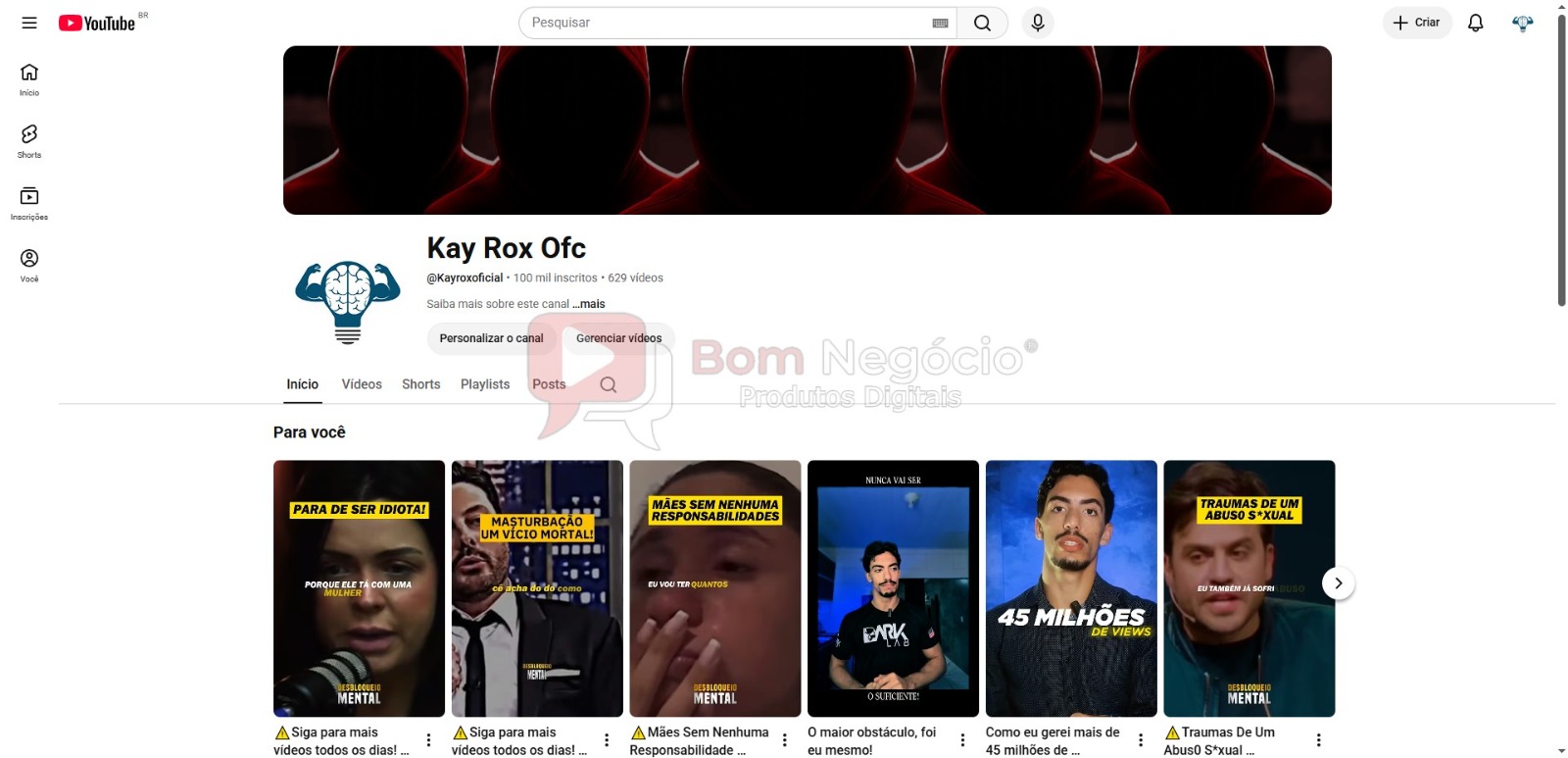The image size is (1568, 758).
Task: Click the 'Kay Rox Ofc' channel name
Action: [507, 248]
